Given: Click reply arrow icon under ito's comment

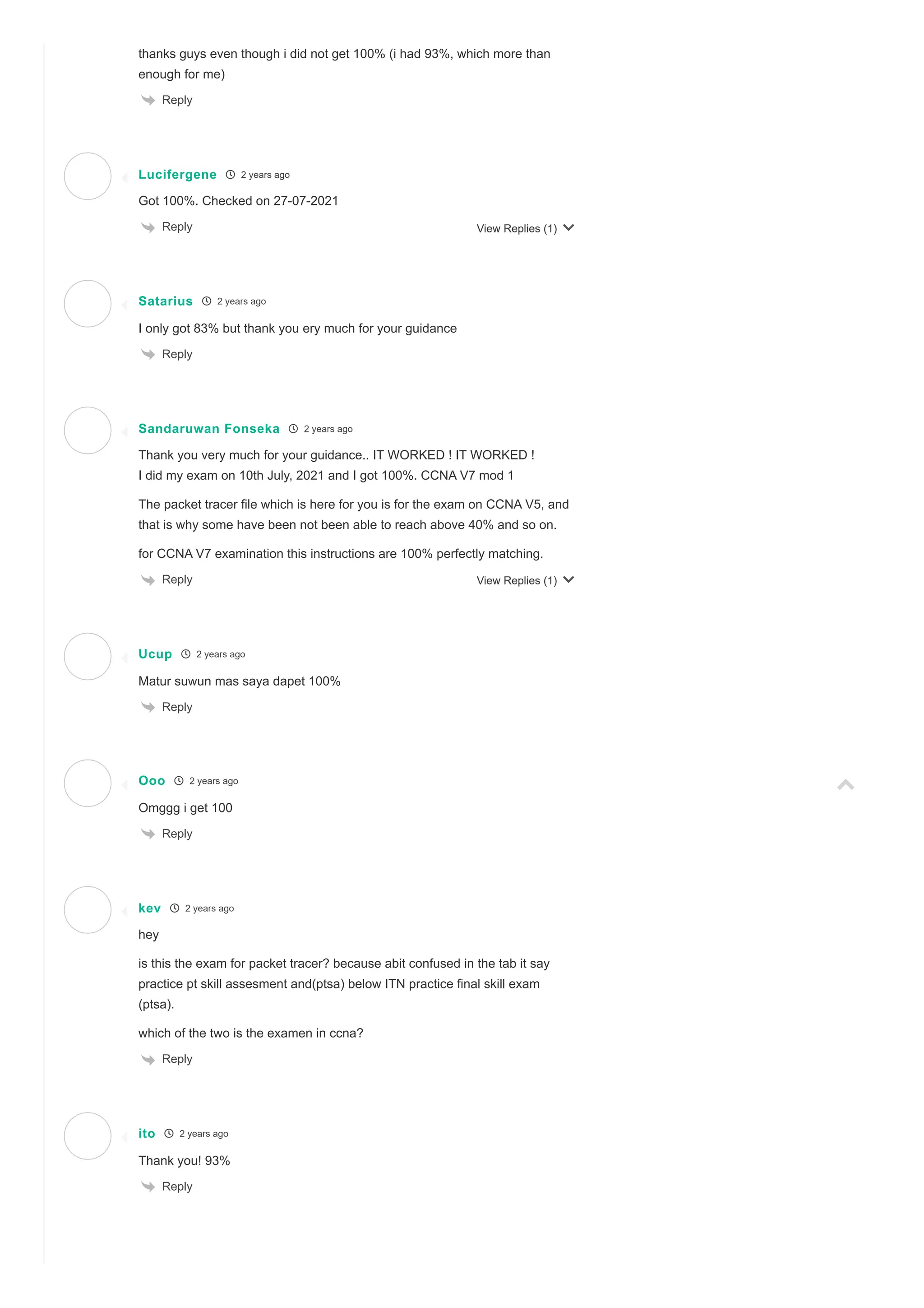Looking at the screenshot, I should coord(148,1187).
